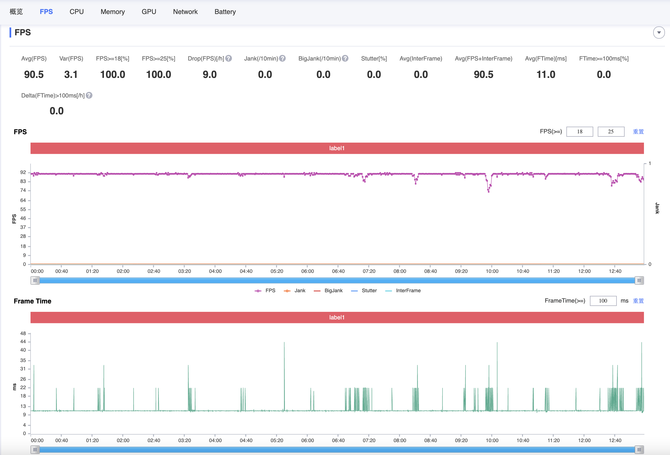Click the FPS chart's blue range slider bar
The height and width of the screenshot is (455, 670).
(x=337, y=281)
